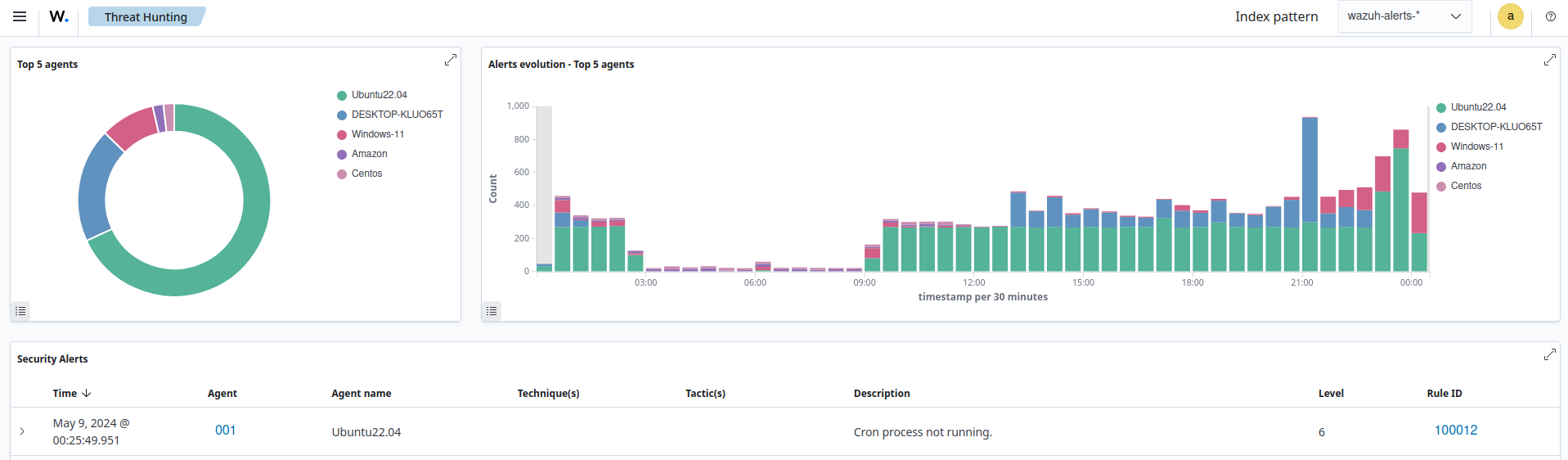Click the Amazon color dot in donut legend
Viewport: 1568px width, 460px height.
pyautogui.click(x=342, y=155)
